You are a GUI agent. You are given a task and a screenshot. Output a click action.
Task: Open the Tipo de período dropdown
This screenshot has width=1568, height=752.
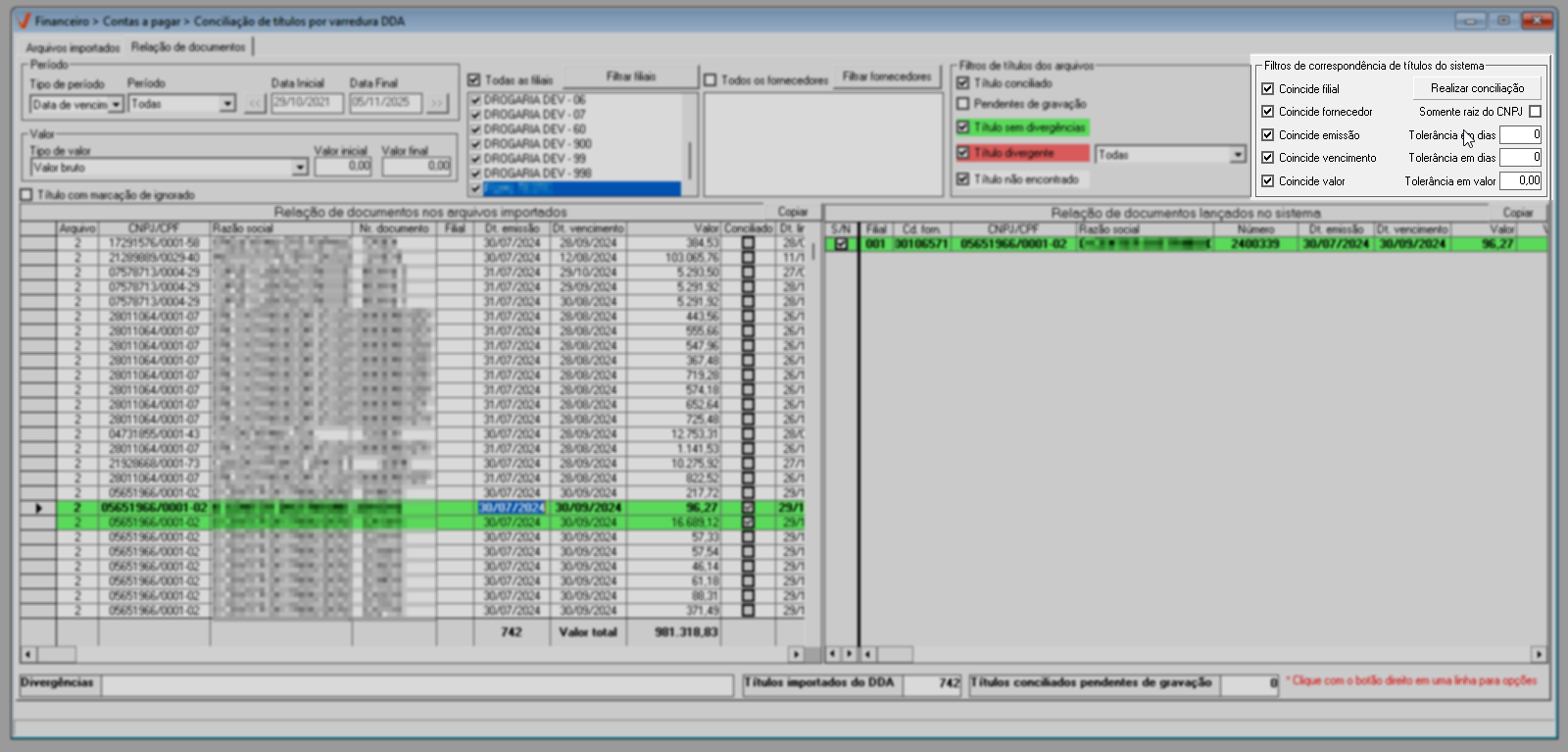tap(116, 105)
